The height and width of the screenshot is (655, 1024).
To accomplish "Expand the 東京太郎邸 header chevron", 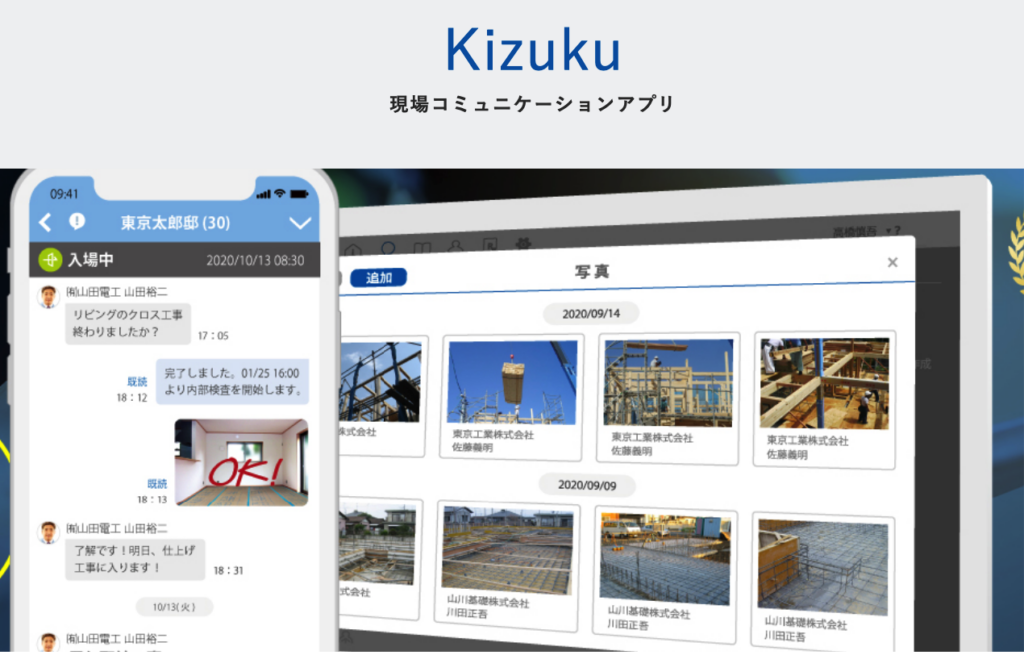I will click(300, 223).
